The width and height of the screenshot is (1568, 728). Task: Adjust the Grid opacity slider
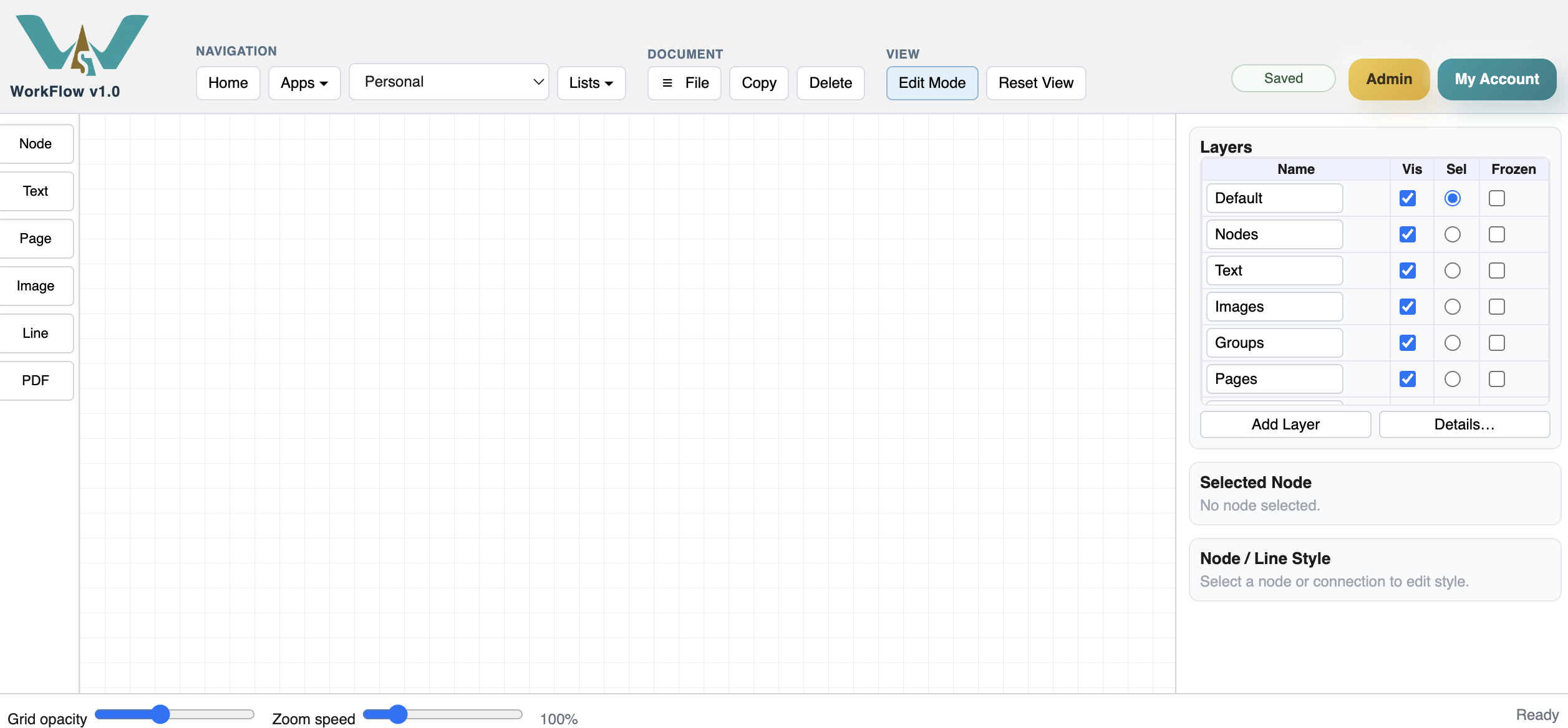point(175,714)
